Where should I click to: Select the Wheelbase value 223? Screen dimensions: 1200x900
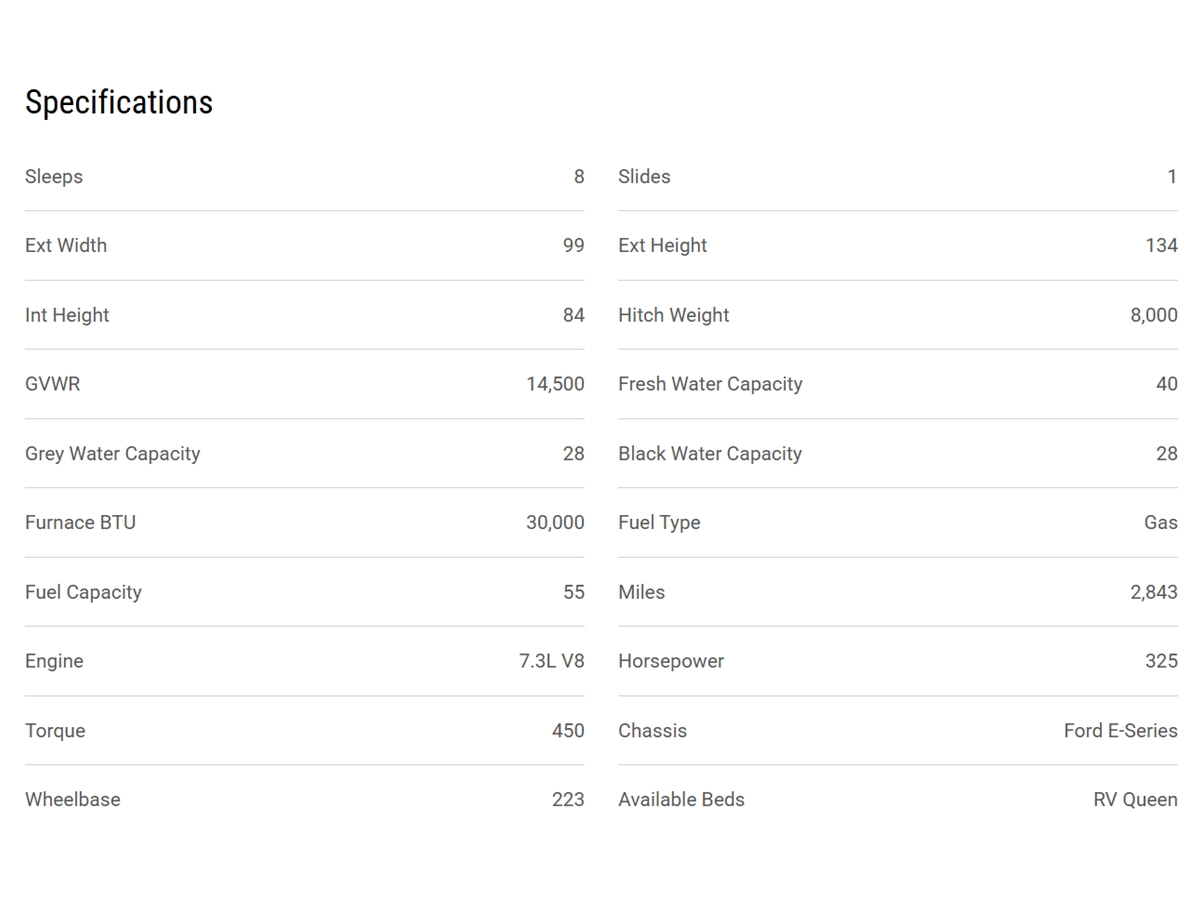tap(568, 800)
